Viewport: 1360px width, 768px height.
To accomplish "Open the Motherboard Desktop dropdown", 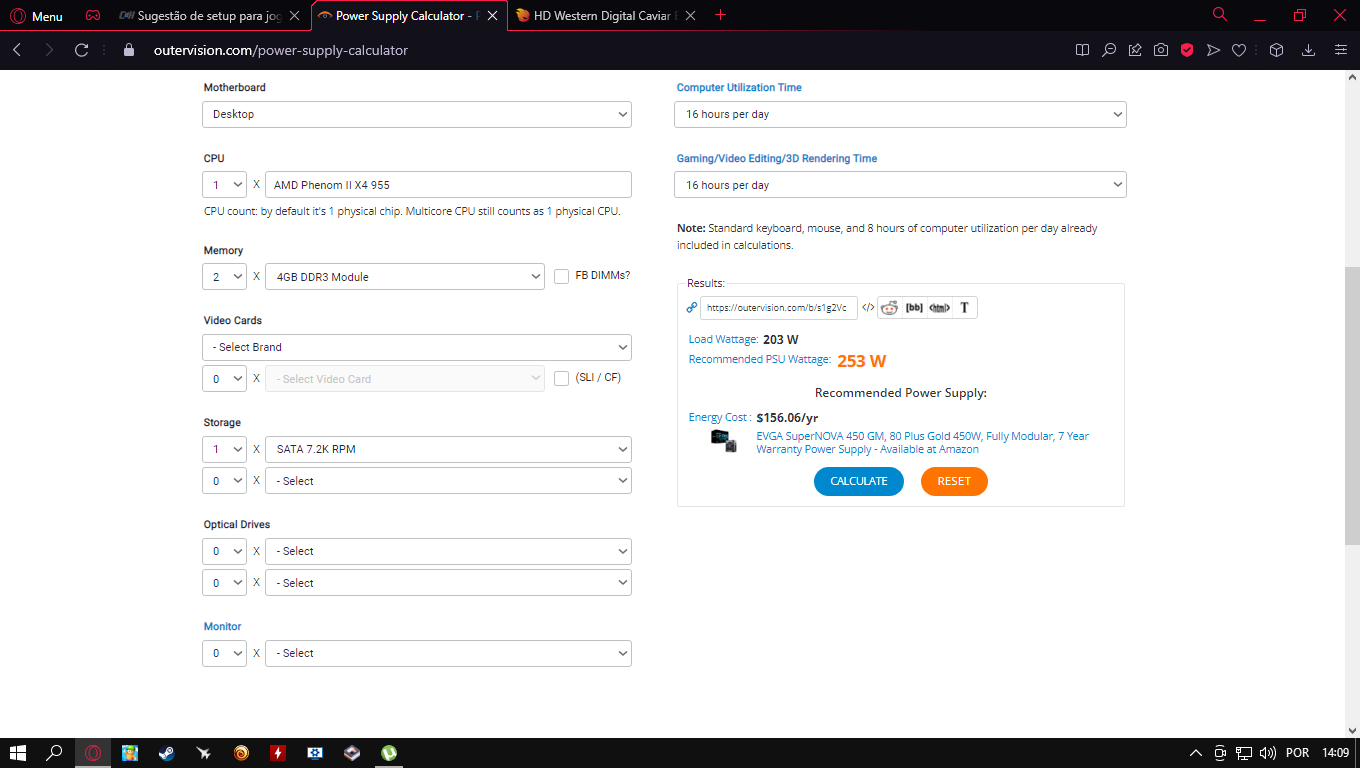I will (417, 114).
